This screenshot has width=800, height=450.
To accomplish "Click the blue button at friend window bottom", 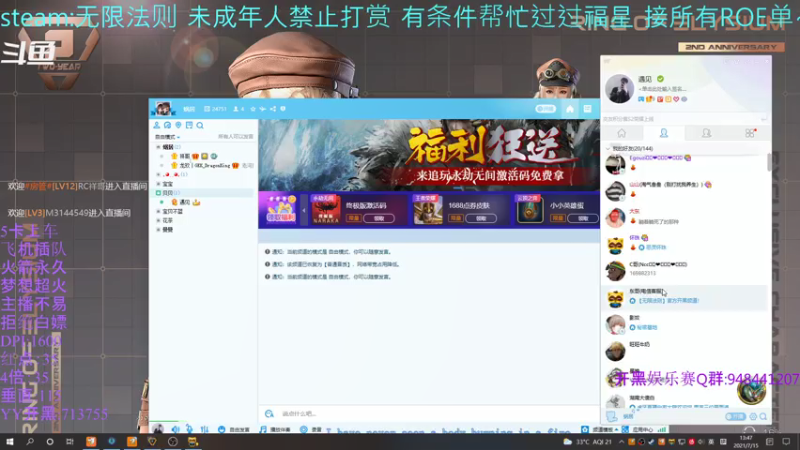I will (735, 417).
